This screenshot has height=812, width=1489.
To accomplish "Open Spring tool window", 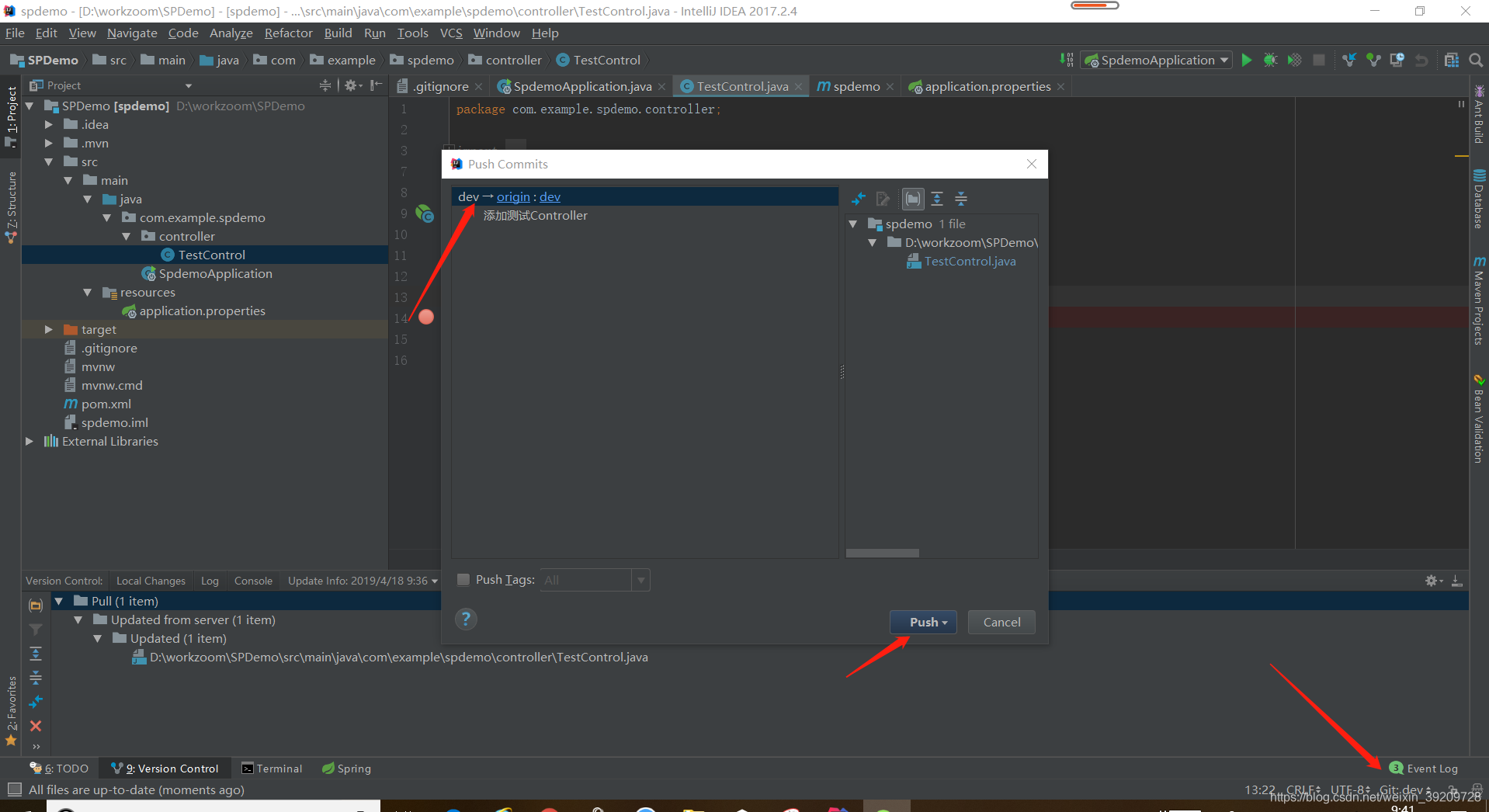I will 347,769.
